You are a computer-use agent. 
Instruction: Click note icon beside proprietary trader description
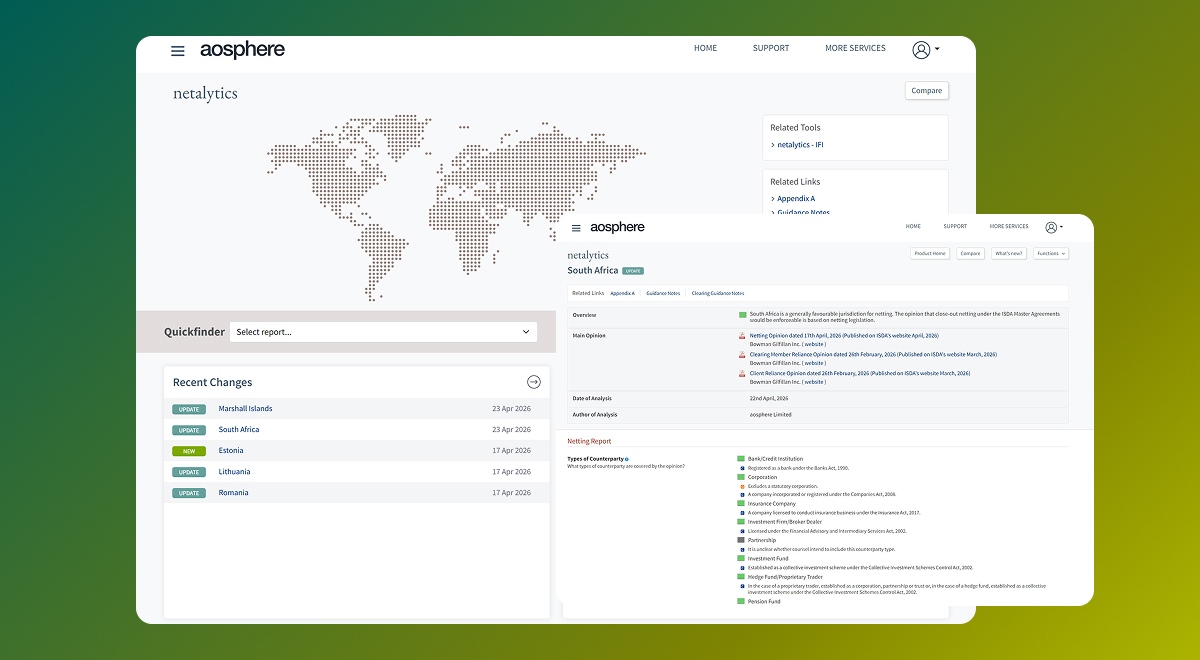pyautogui.click(x=742, y=586)
